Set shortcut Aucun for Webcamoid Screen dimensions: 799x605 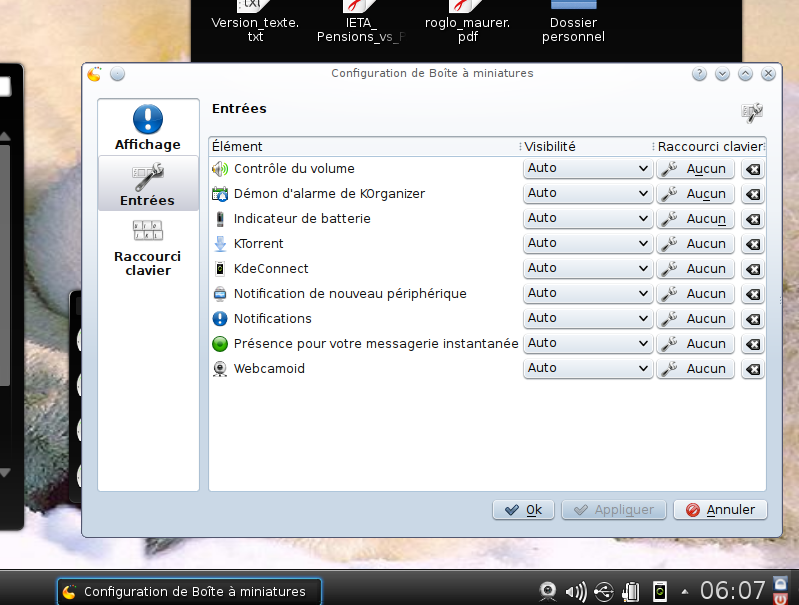[x=696, y=369]
